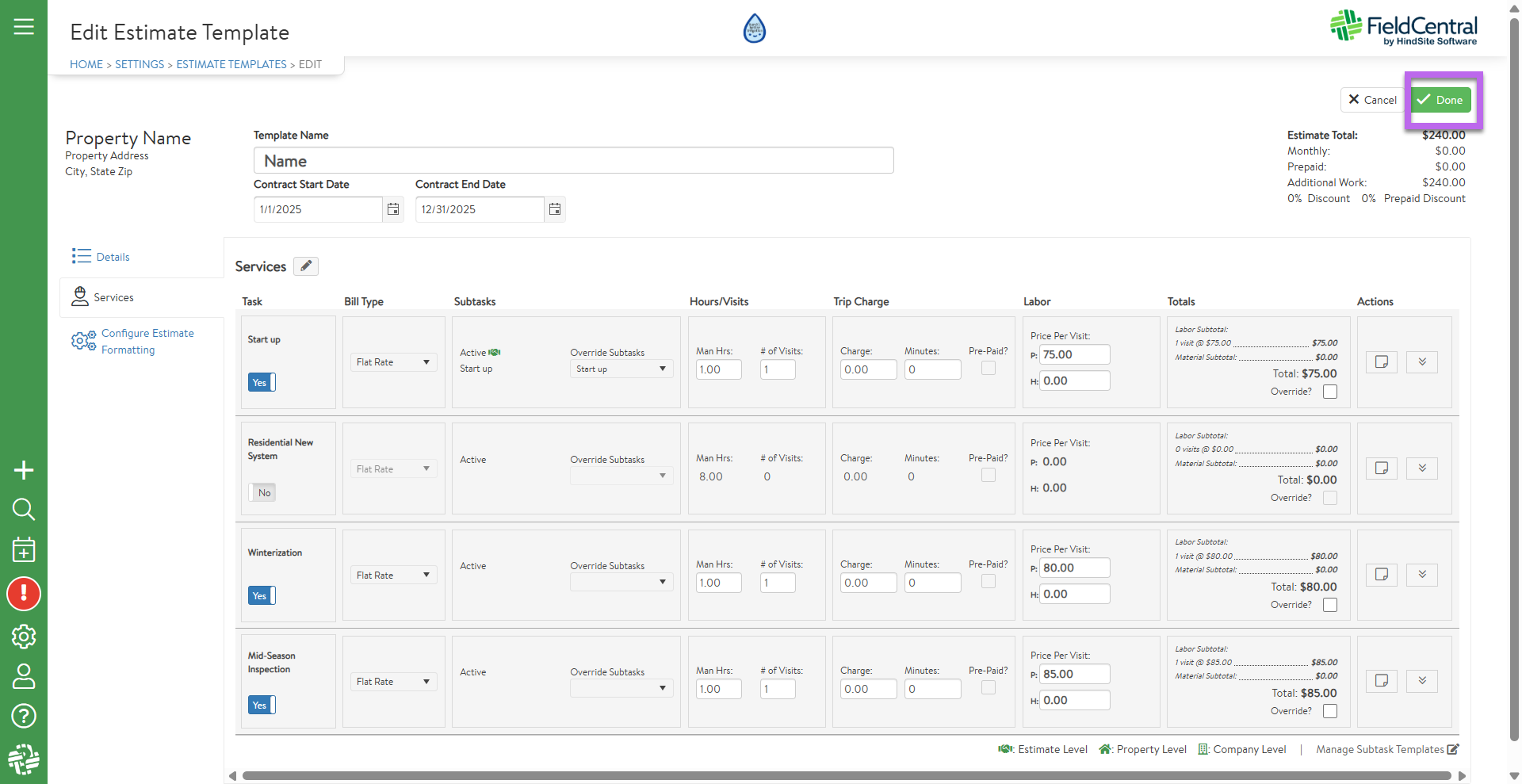This screenshot has height=784, width=1522.
Task: Open calendar picker for Contract Start Date
Action: pyautogui.click(x=393, y=209)
